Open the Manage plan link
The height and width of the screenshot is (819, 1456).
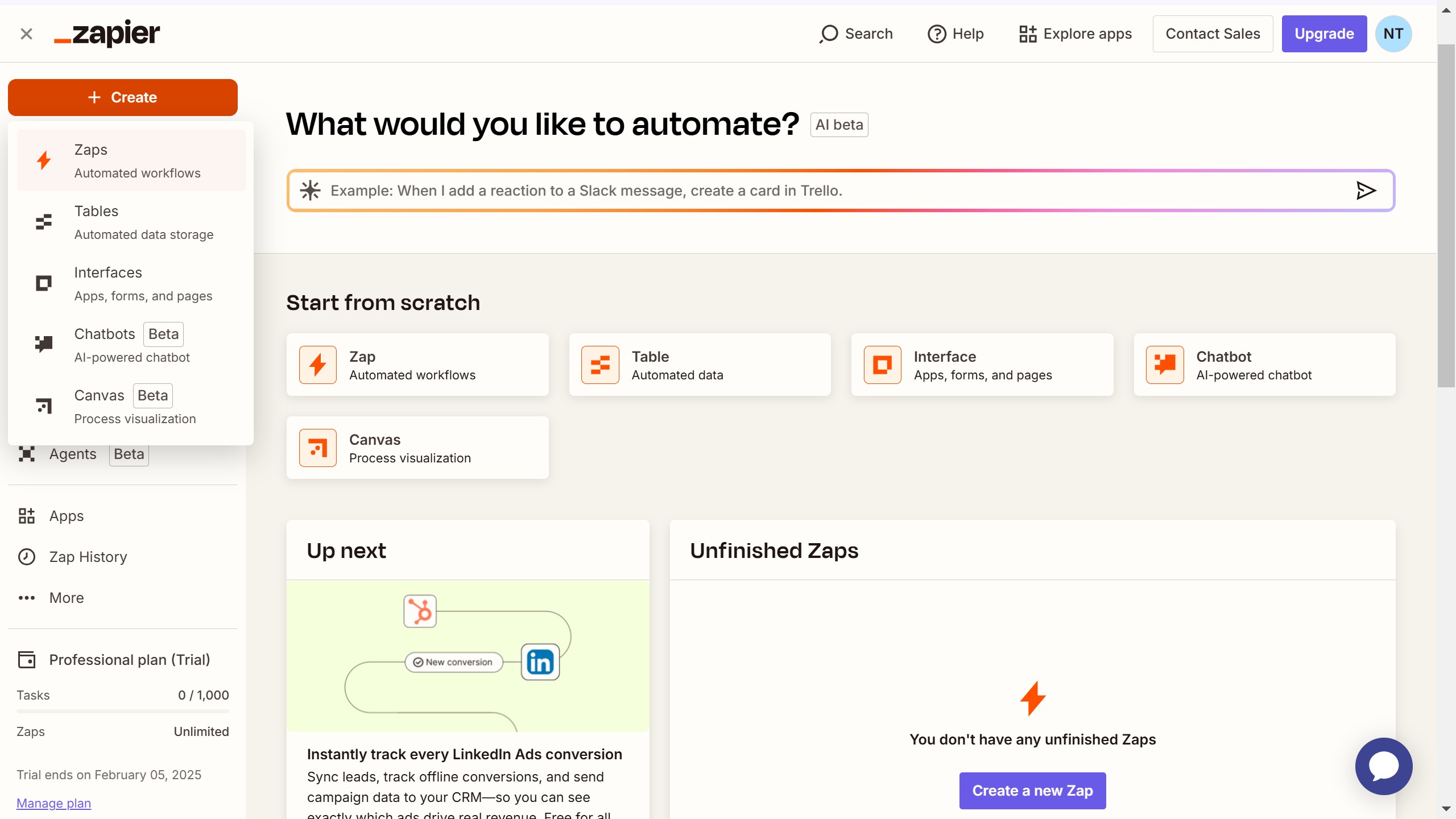tap(53, 803)
